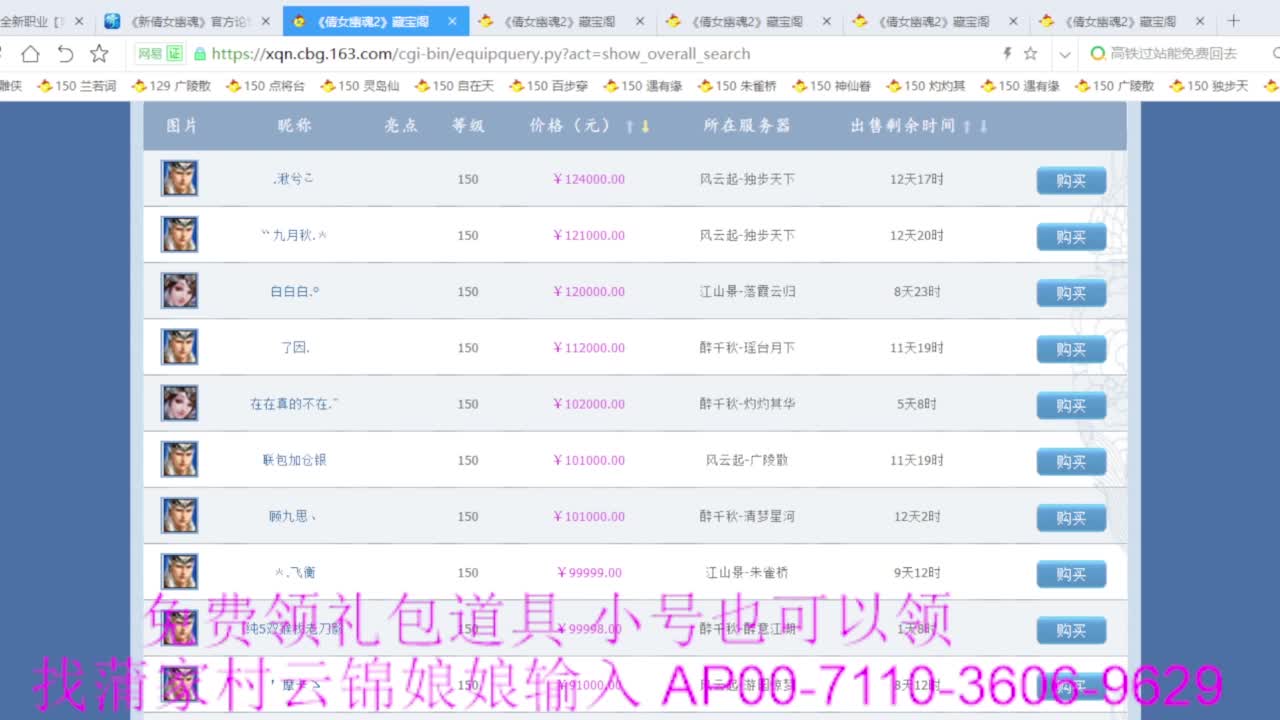The image size is (1280, 720).
Task: Open the address bar dropdown chevron
Action: 1062,54
